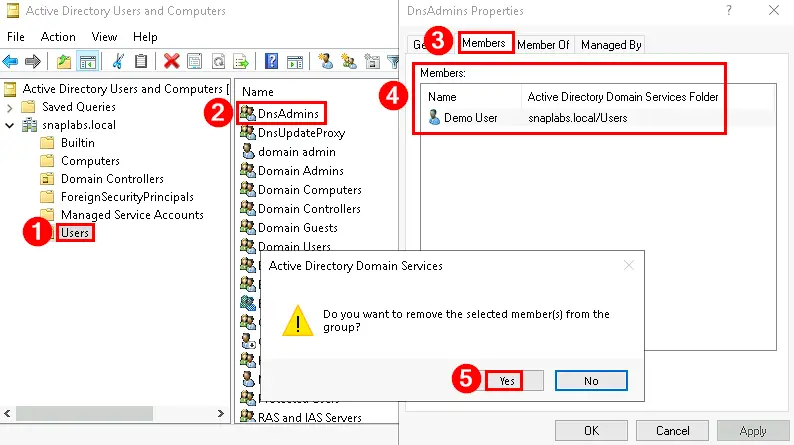
Task: Open Help via blue question icon
Action: (271, 62)
